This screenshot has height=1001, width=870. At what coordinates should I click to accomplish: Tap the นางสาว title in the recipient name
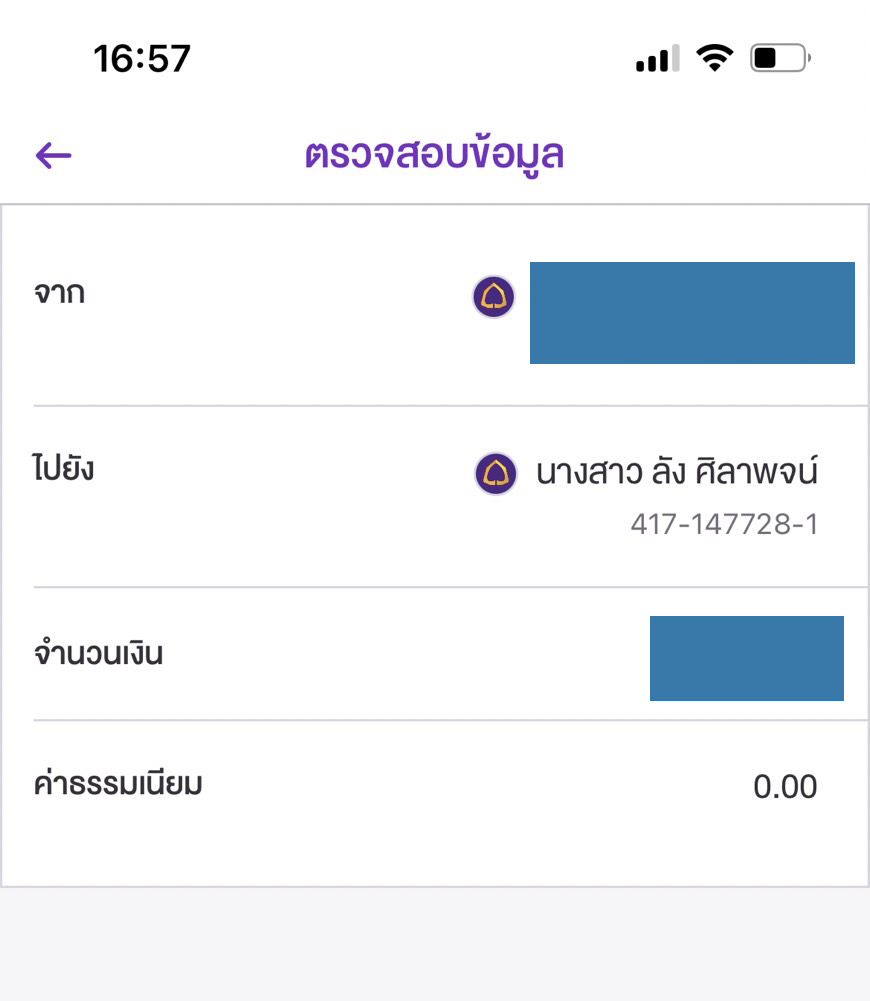coord(585,472)
